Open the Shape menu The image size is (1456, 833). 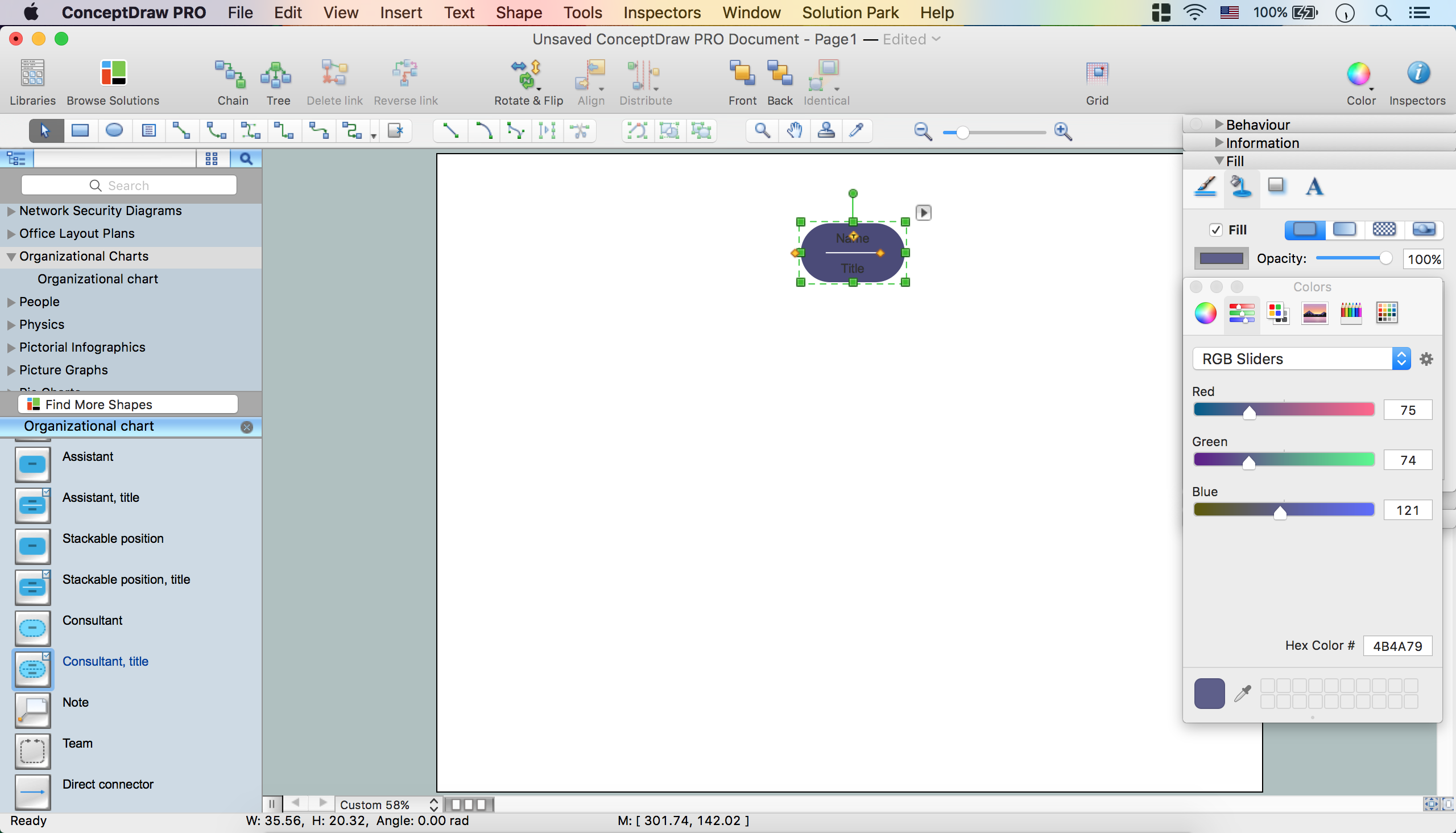[x=515, y=12]
